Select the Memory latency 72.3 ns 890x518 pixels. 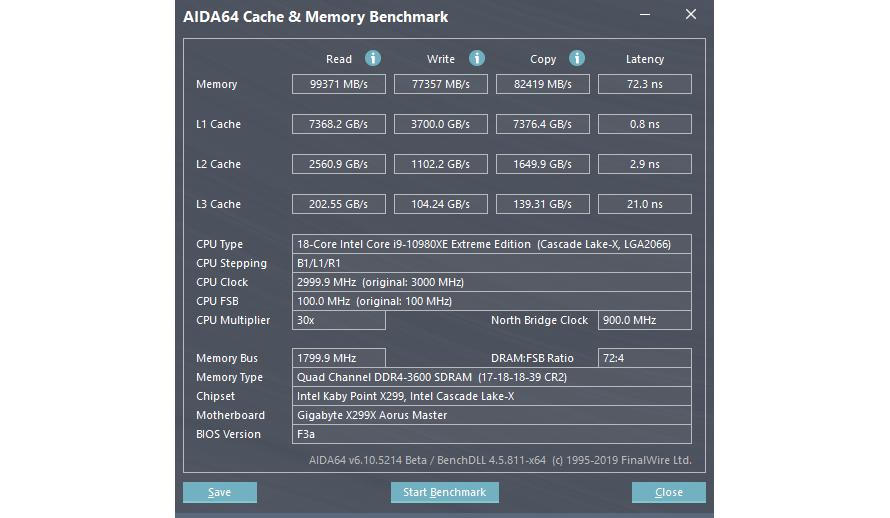(x=645, y=84)
